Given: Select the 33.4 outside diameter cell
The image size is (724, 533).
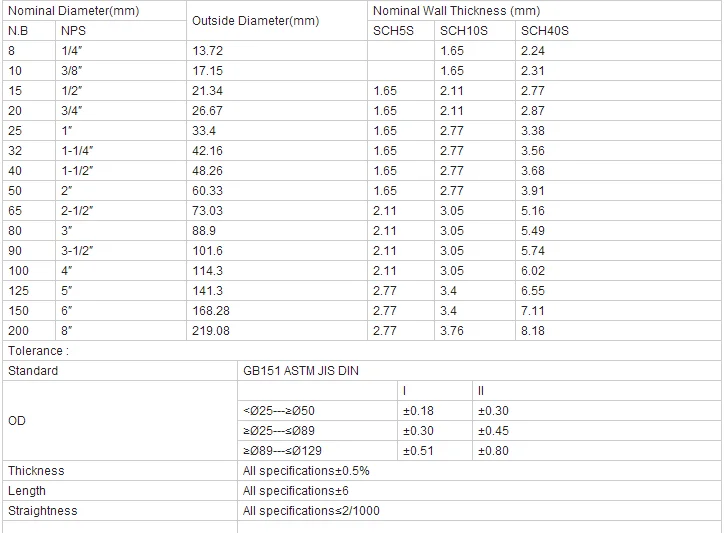Looking at the screenshot, I should 277,131.
